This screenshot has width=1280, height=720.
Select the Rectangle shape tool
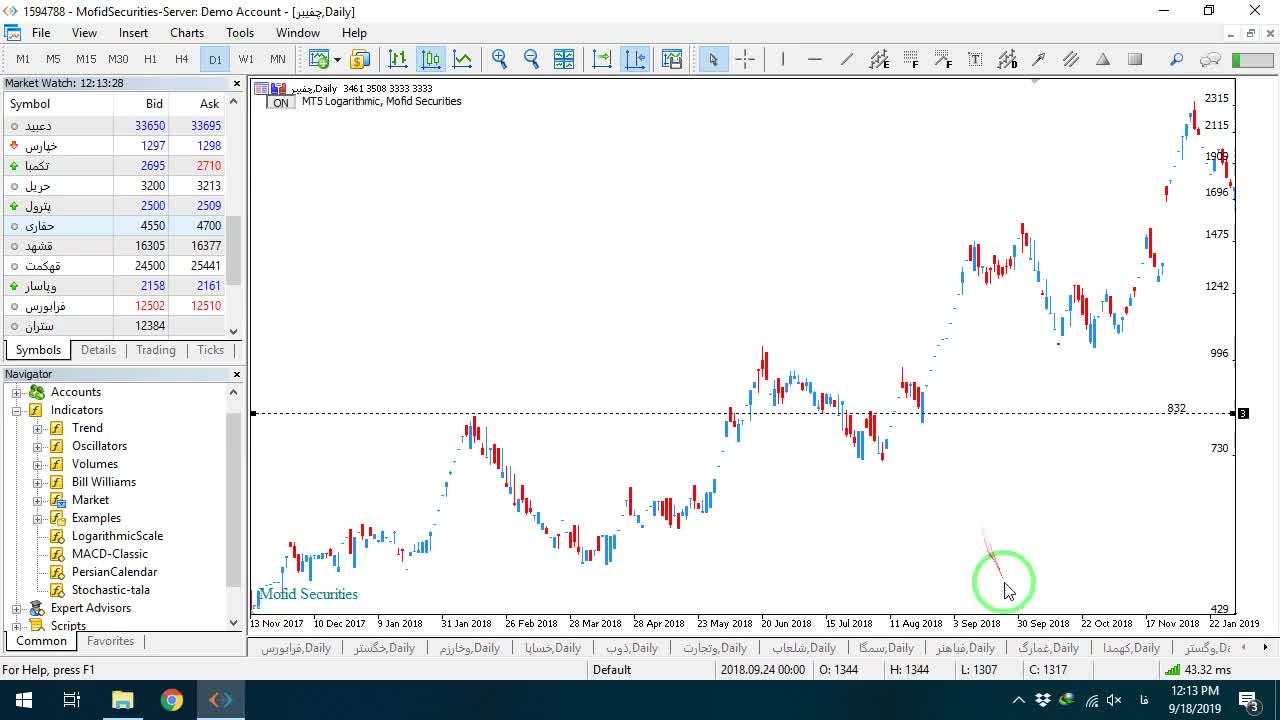click(x=1135, y=59)
